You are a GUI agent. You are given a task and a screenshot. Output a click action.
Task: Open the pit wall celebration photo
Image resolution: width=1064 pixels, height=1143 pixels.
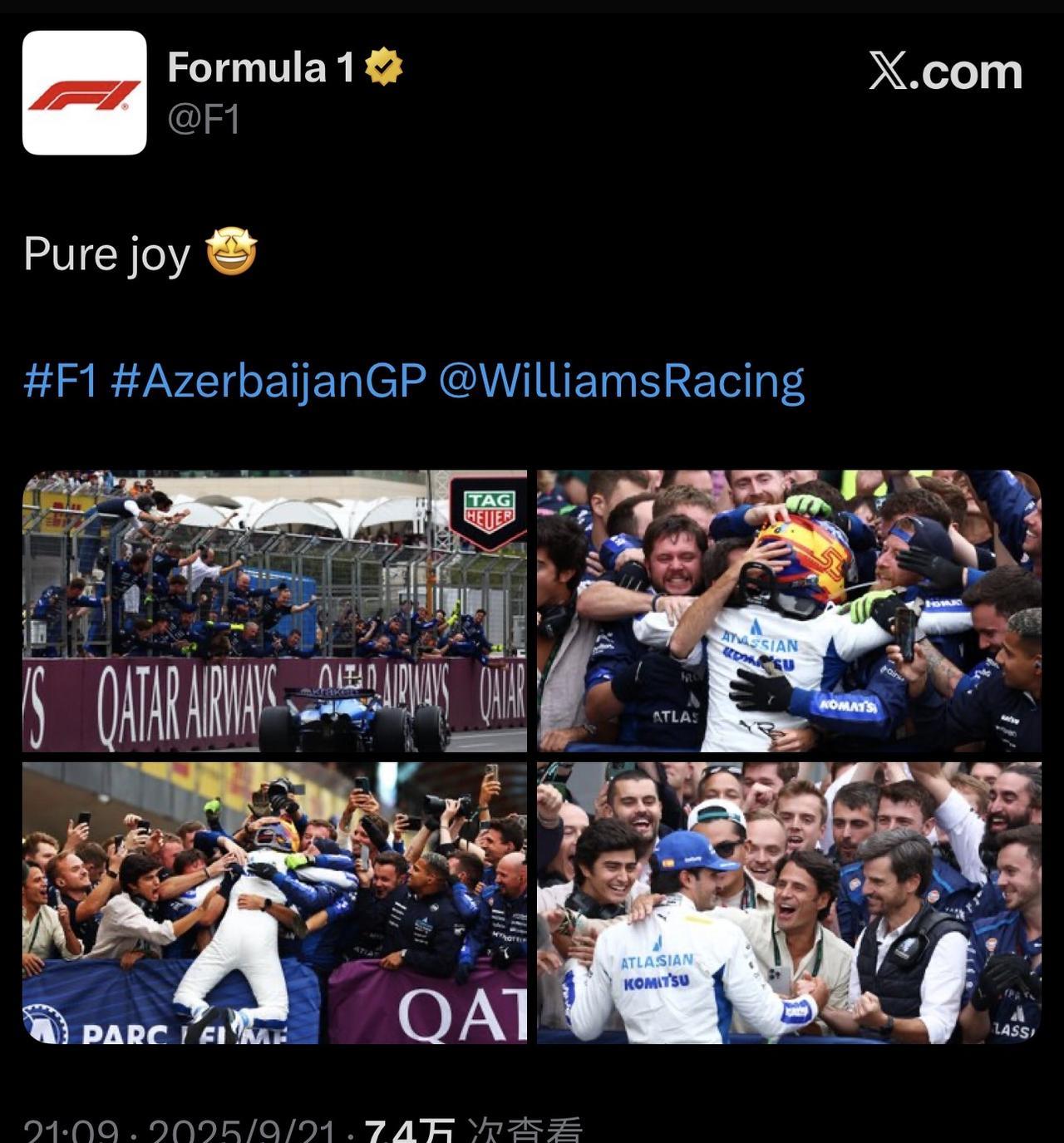click(274, 611)
